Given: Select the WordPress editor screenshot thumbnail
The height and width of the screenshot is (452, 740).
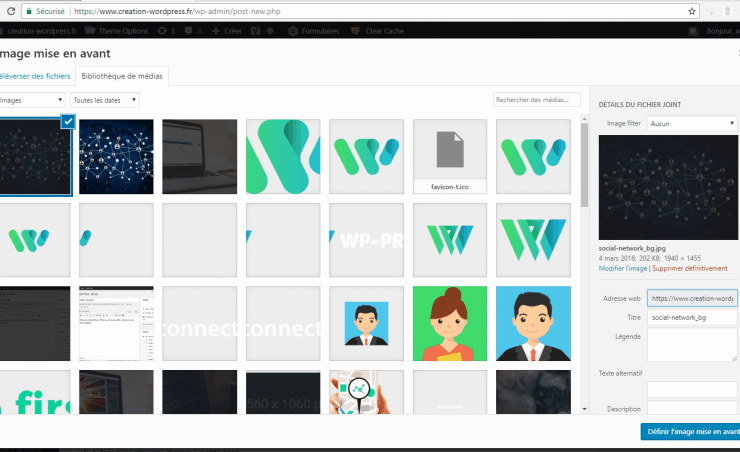Looking at the screenshot, I should [x=116, y=324].
